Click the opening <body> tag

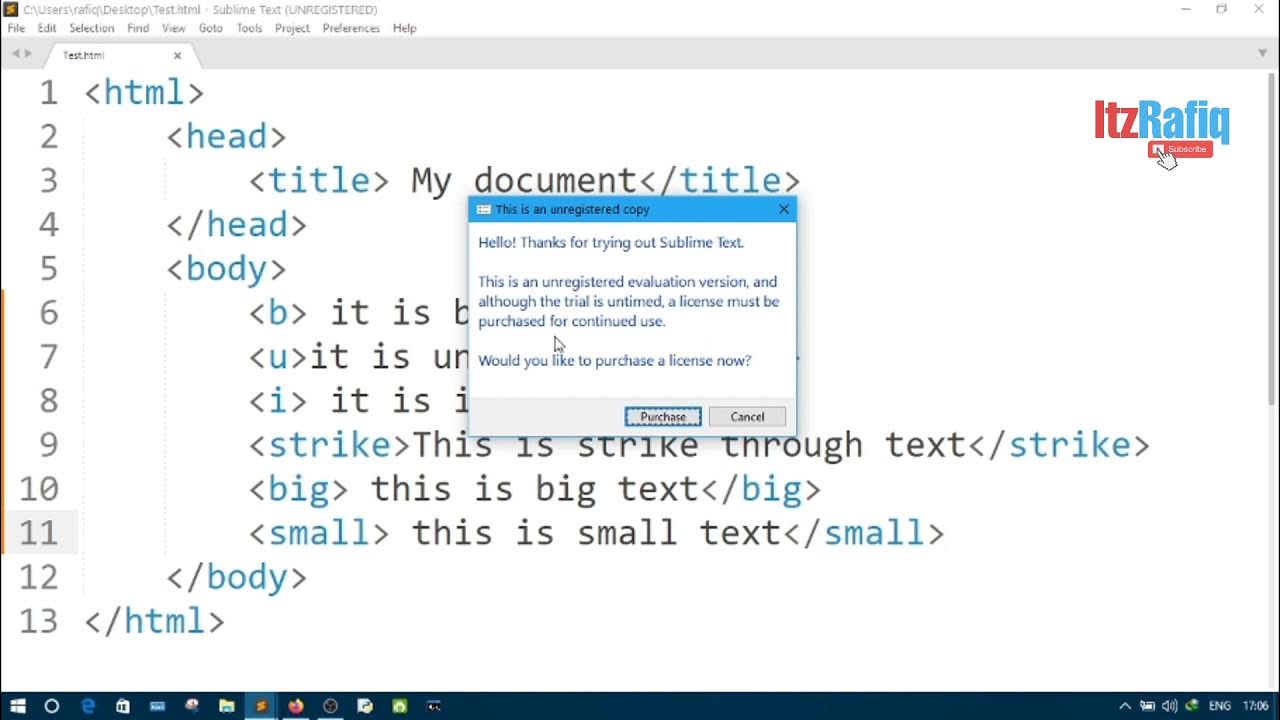pos(227,269)
